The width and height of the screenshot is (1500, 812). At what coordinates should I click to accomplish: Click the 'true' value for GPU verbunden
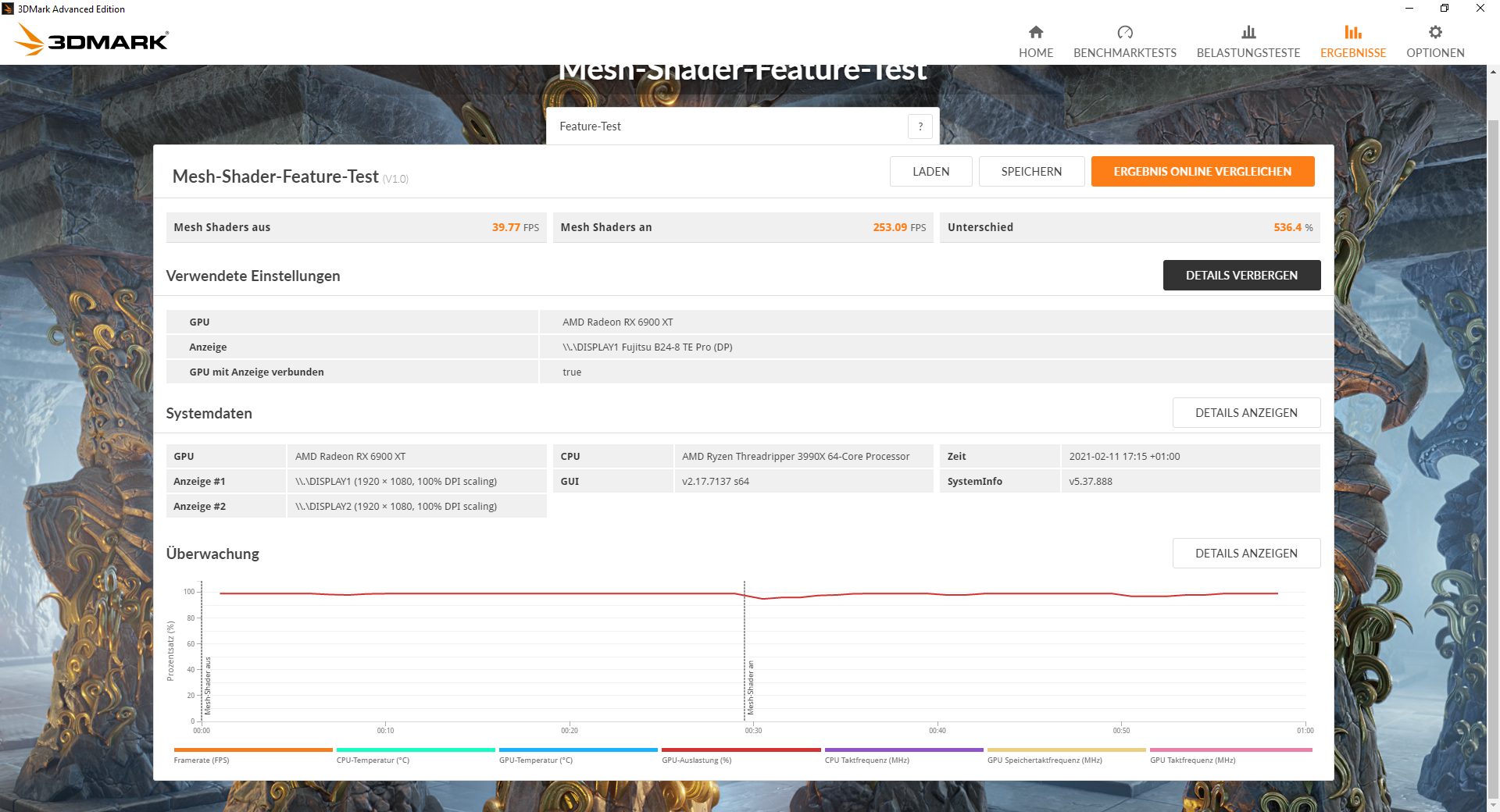[x=572, y=372]
